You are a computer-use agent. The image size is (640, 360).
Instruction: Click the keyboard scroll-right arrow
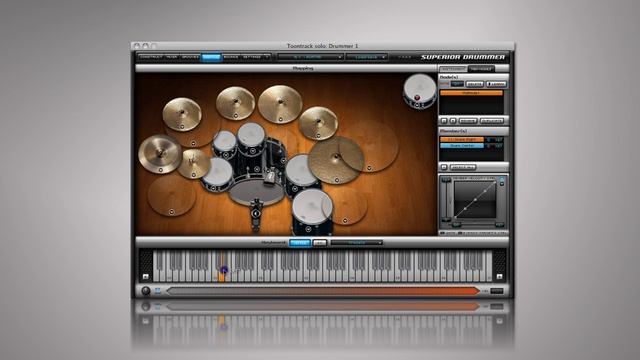499,277
